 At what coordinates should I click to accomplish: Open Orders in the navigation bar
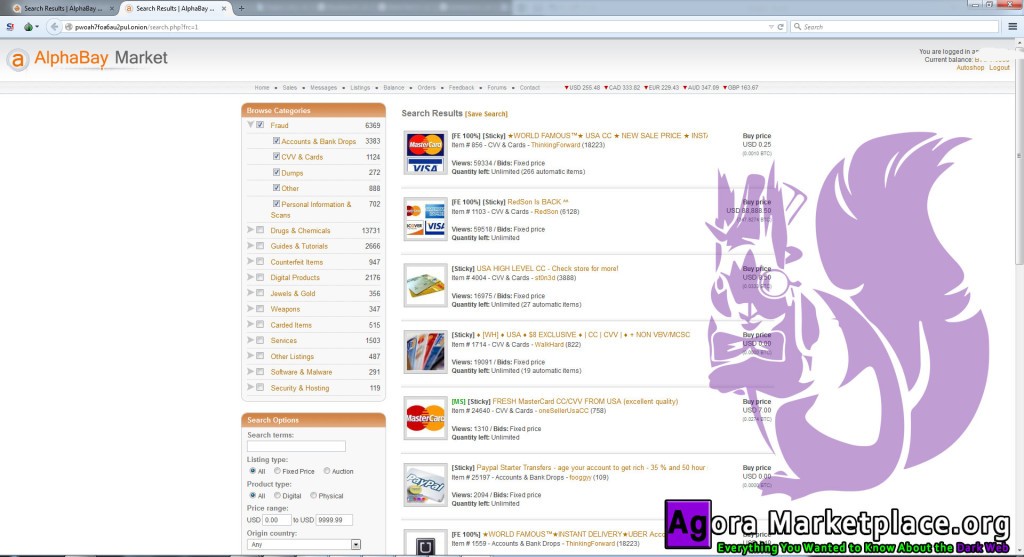[426, 88]
